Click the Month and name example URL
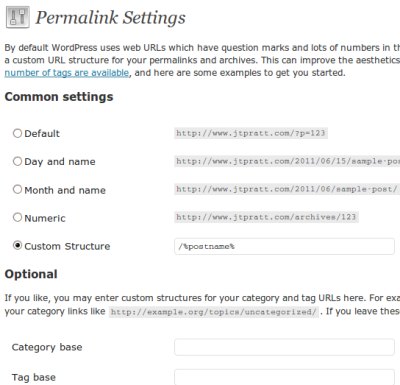The image size is (400, 385). pyautogui.click(x=287, y=189)
